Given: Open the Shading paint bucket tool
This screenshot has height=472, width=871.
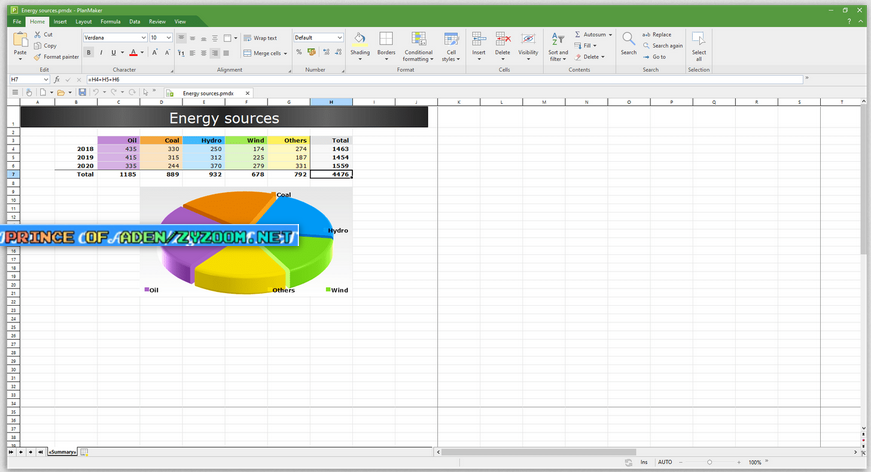Looking at the screenshot, I should tap(360, 39).
